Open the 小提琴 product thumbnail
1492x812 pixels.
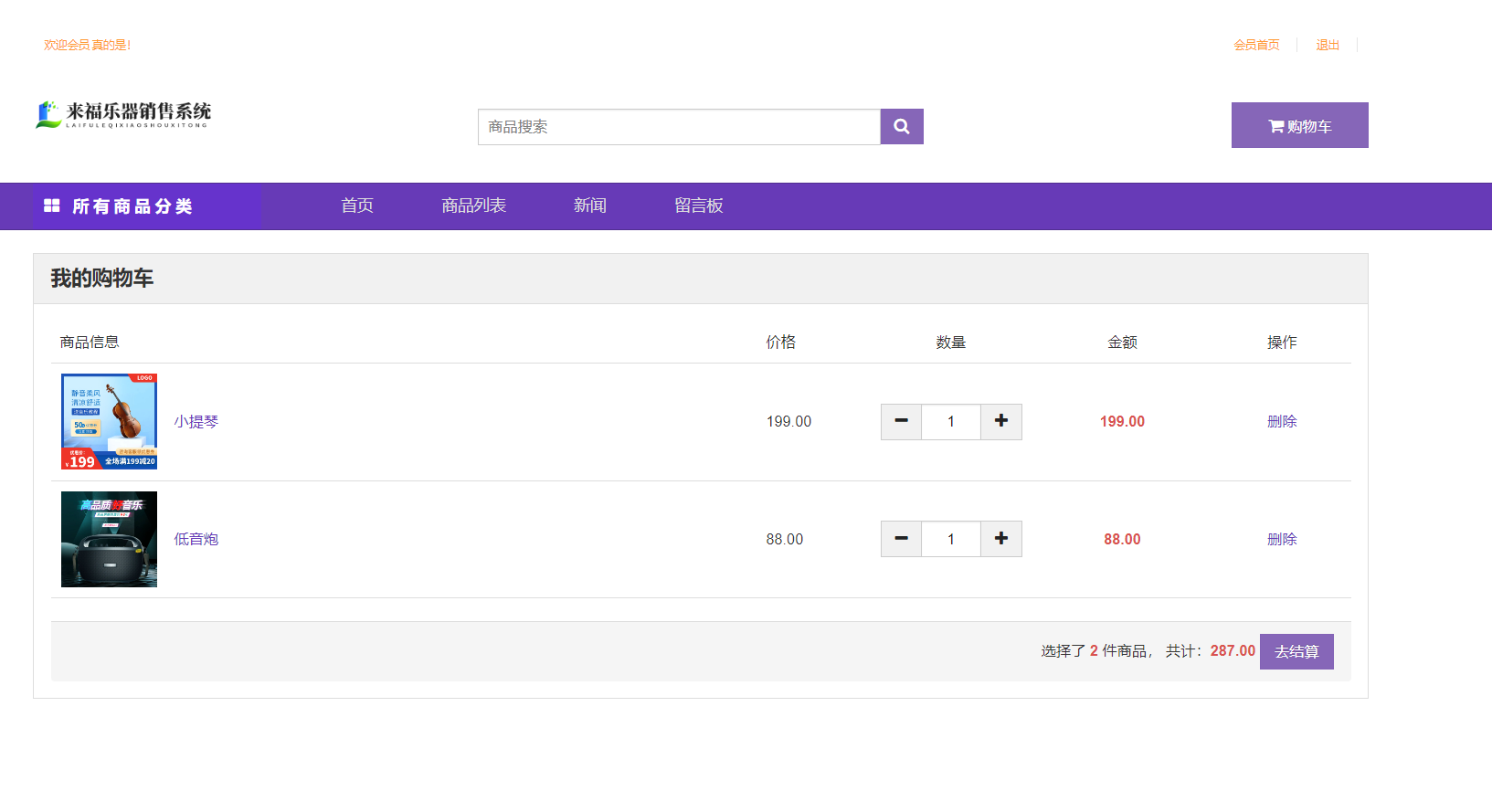click(110, 421)
